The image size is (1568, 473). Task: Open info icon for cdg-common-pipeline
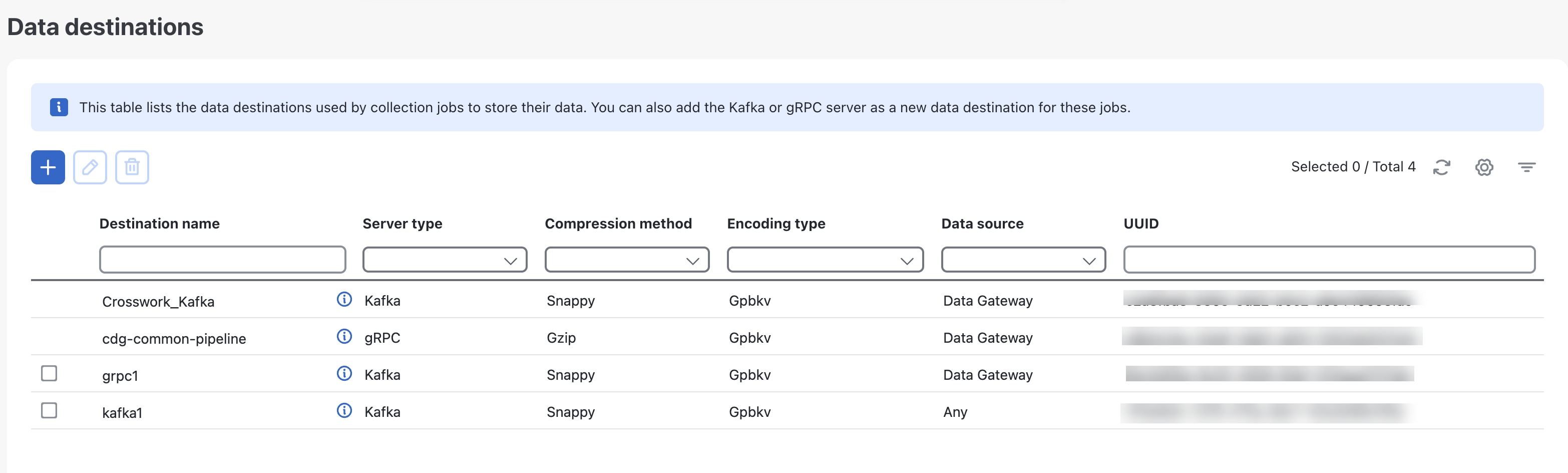[x=344, y=337]
